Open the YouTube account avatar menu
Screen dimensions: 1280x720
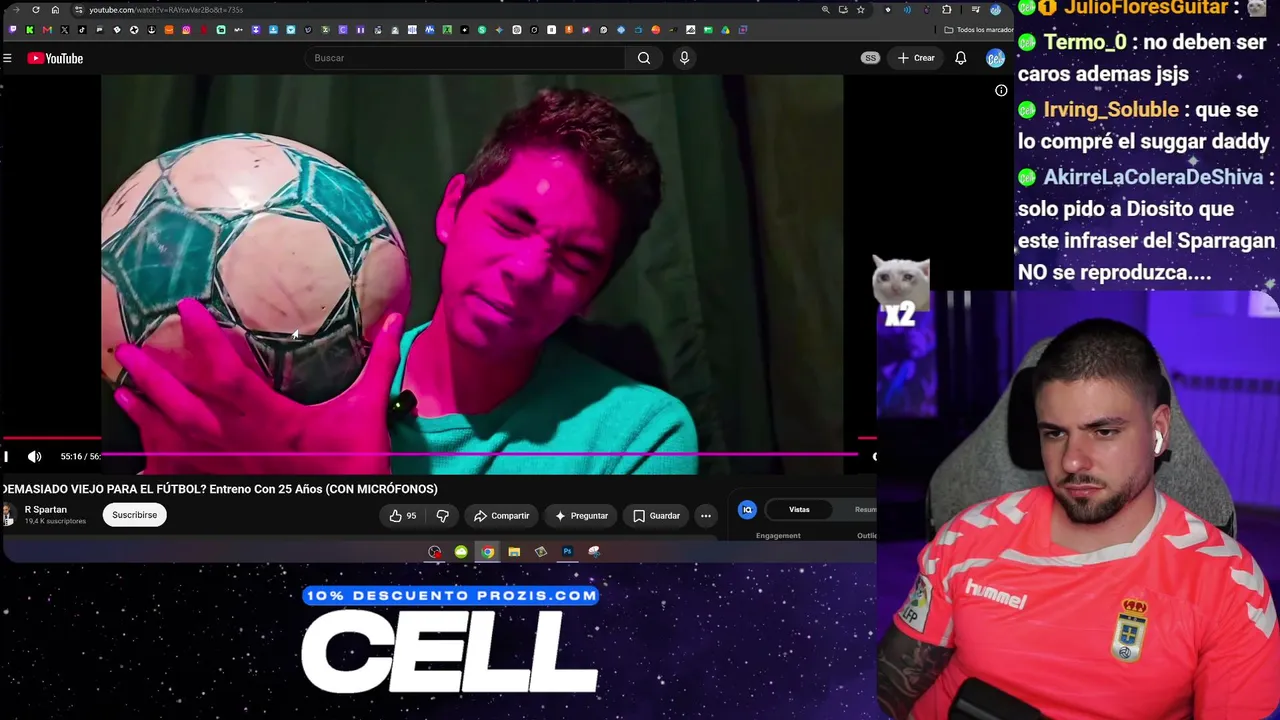point(995,58)
